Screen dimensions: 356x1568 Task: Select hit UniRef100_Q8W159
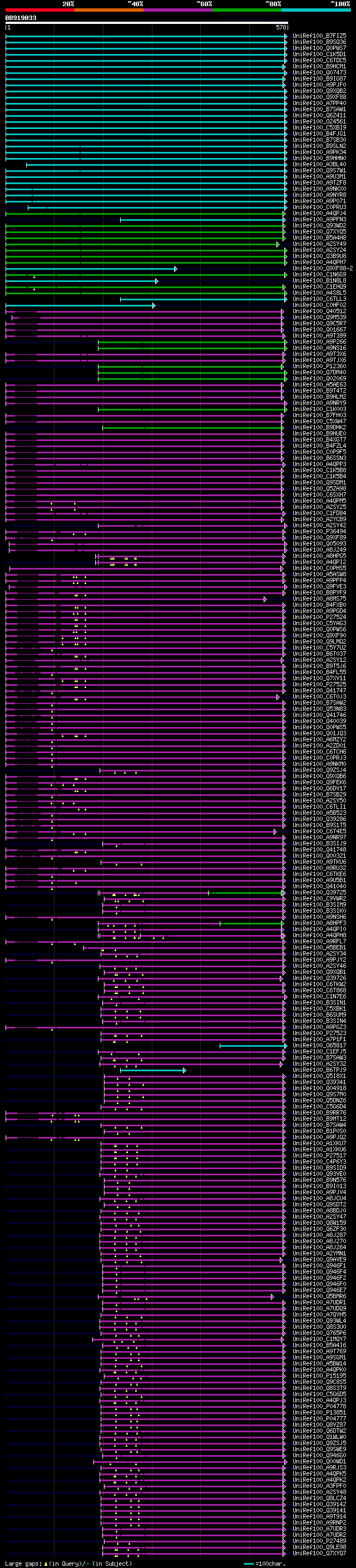tap(319, 1223)
